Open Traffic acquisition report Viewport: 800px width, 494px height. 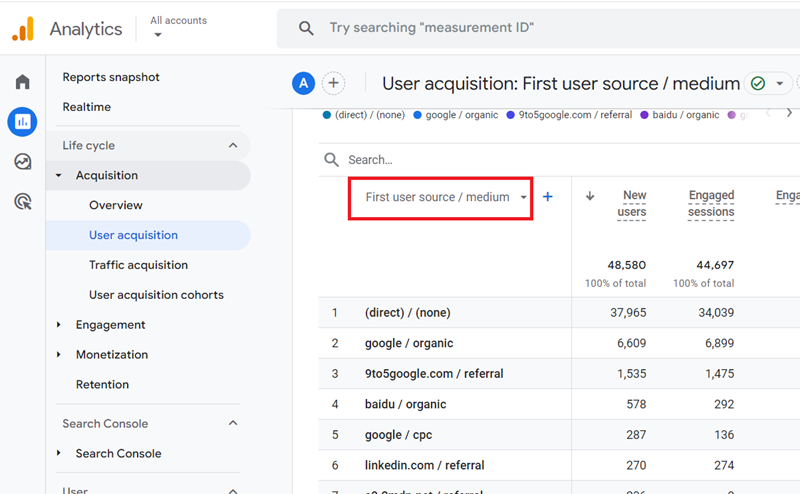(138, 265)
